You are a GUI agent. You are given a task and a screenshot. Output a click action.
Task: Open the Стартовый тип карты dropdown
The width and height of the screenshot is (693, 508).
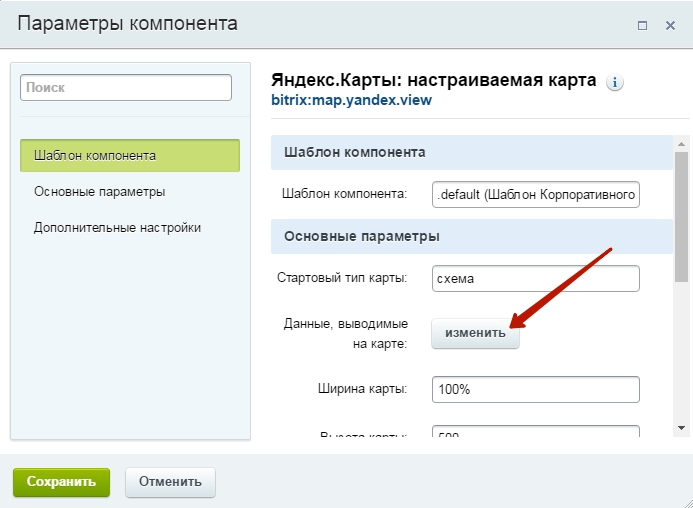[536, 279]
